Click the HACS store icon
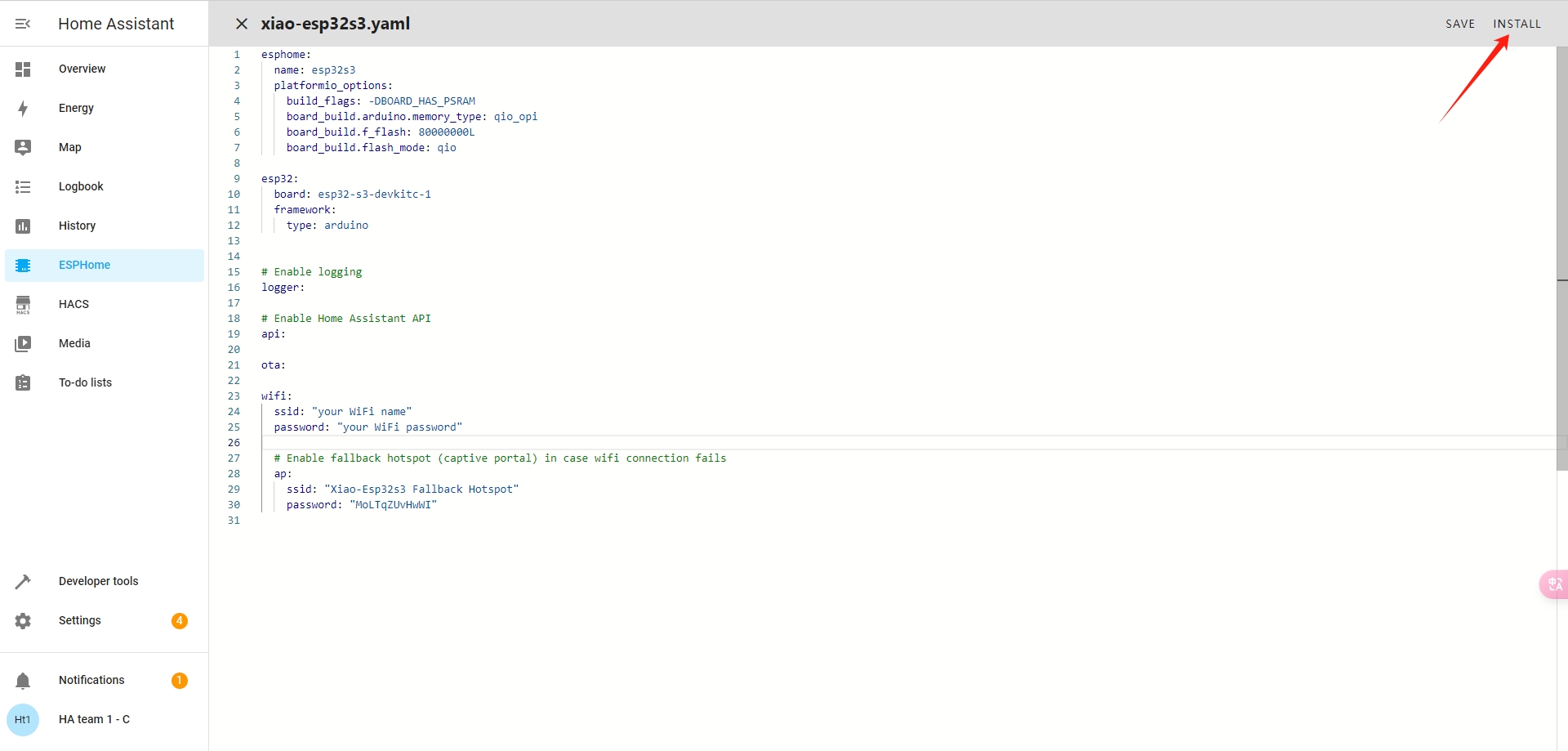 23,305
